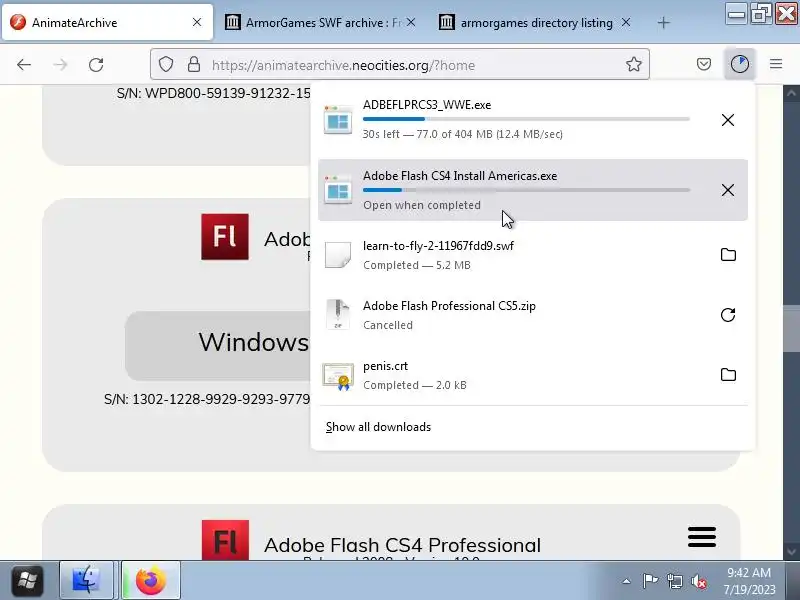Image resolution: width=800 pixels, height=600 pixels.
Task: Save page to Pocket
Action: click(704, 64)
